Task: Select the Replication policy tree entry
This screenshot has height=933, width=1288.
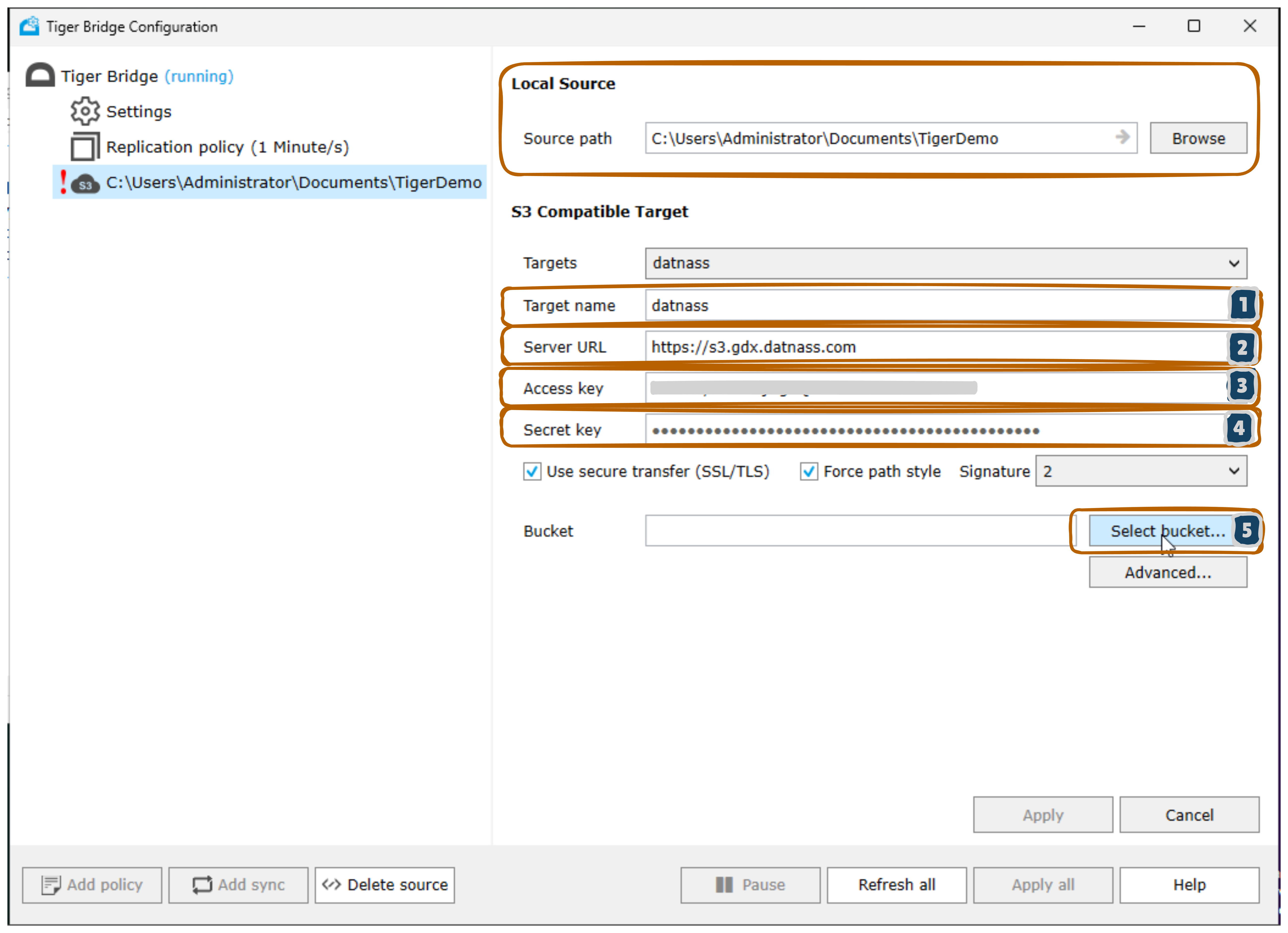Action: [x=227, y=147]
